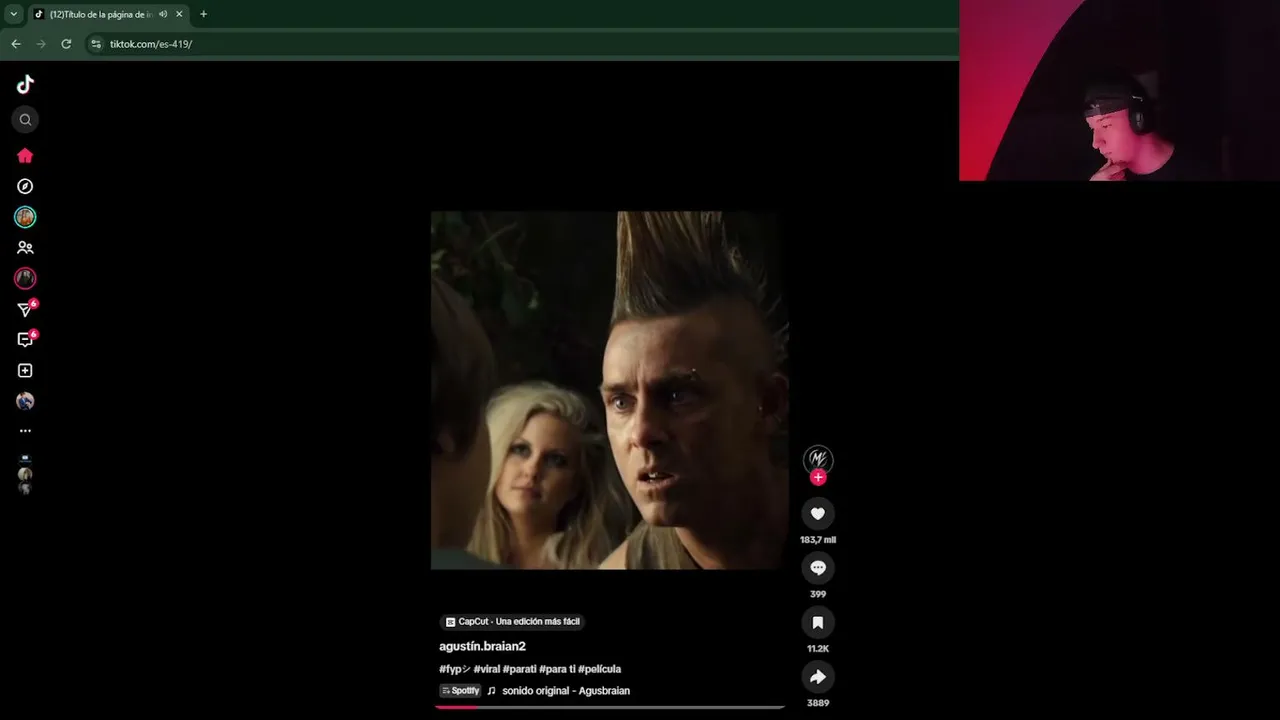Go forward to the next page
The height and width of the screenshot is (720, 1280).
41,44
